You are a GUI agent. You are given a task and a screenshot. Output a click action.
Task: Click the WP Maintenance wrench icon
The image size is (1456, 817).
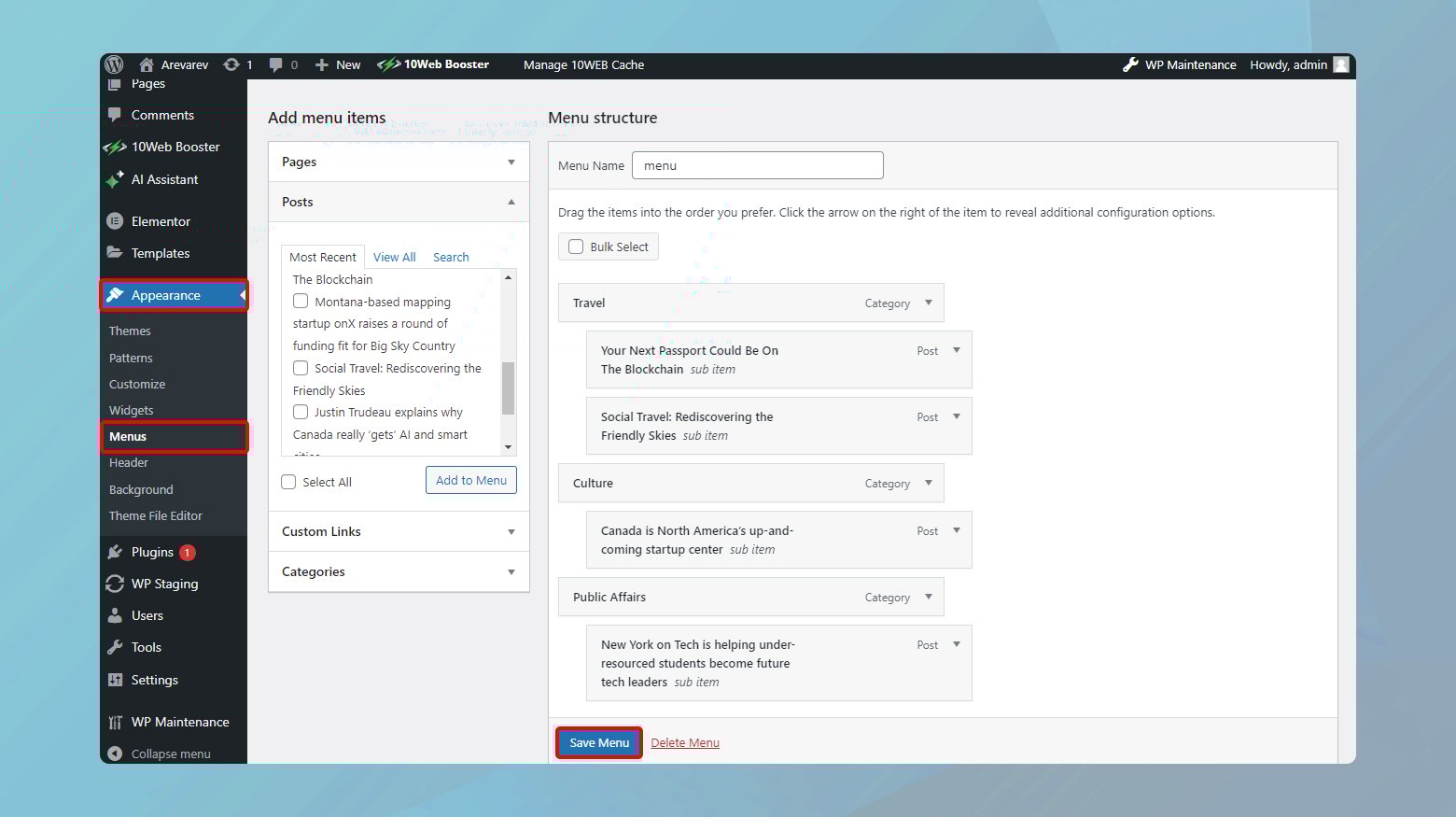click(x=1131, y=64)
